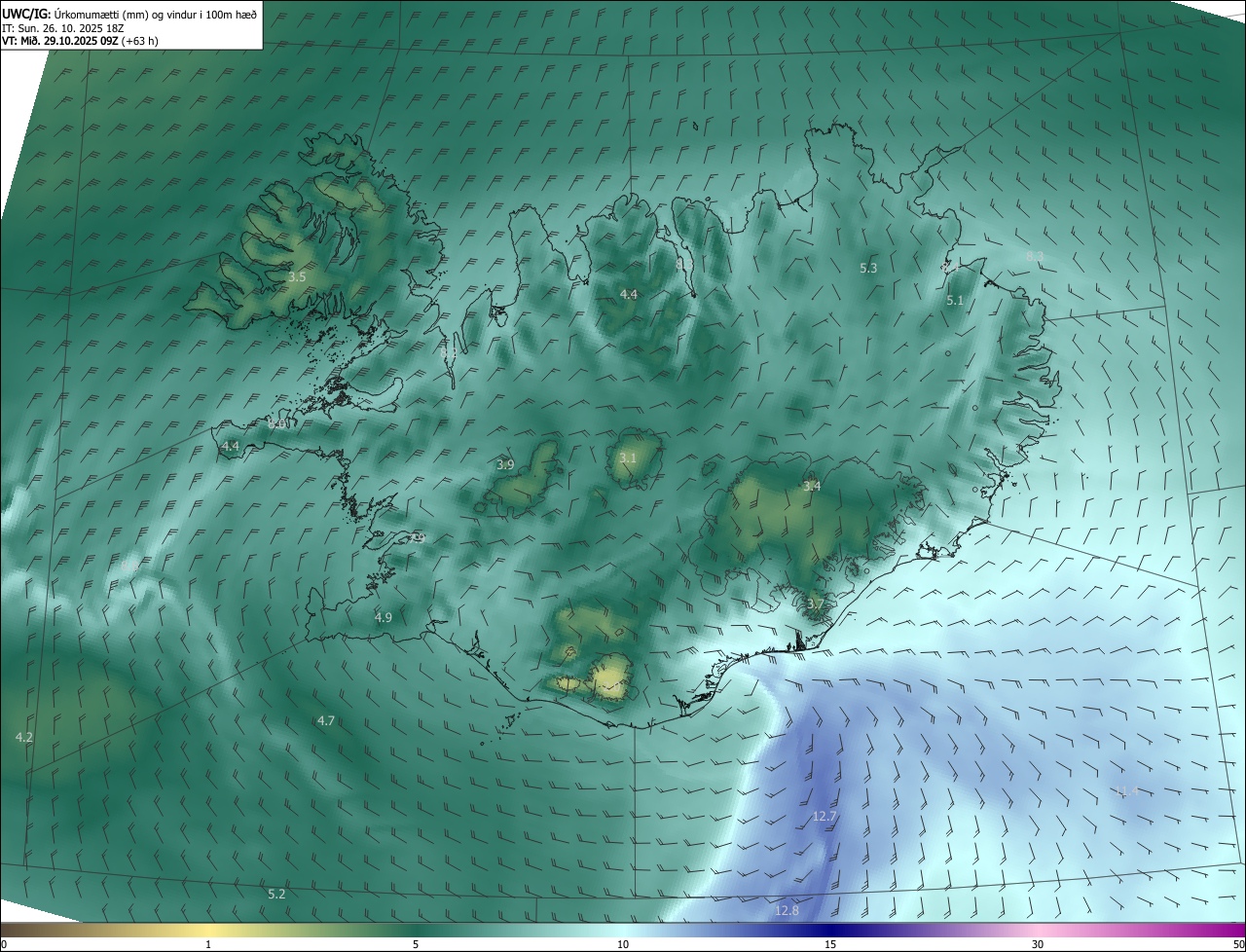This screenshot has width=1246, height=952.
Task: Click the 3.7 value near the southeast coast
Action: click(x=815, y=604)
